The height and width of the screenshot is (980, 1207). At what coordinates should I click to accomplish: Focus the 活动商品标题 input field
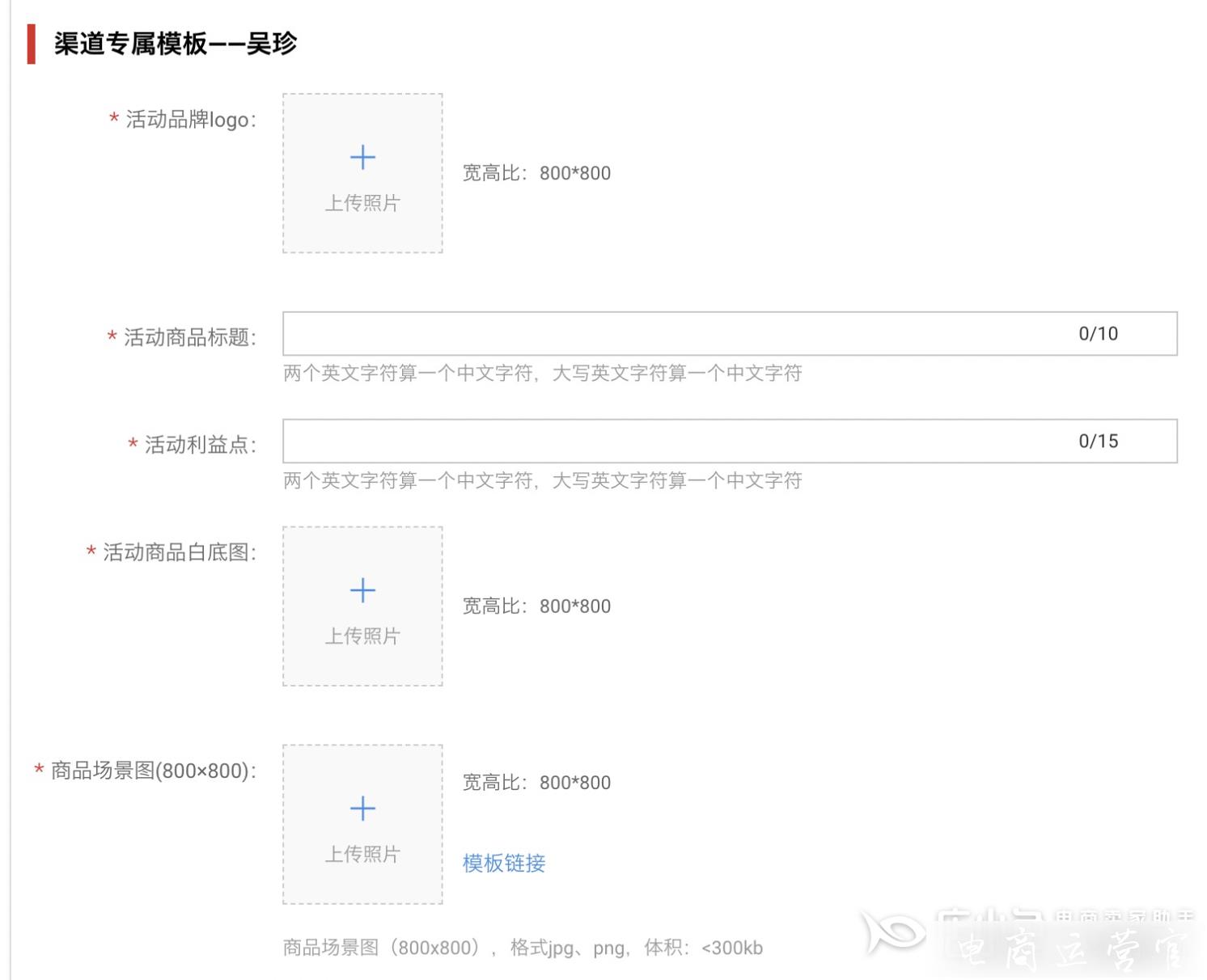click(x=730, y=333)
